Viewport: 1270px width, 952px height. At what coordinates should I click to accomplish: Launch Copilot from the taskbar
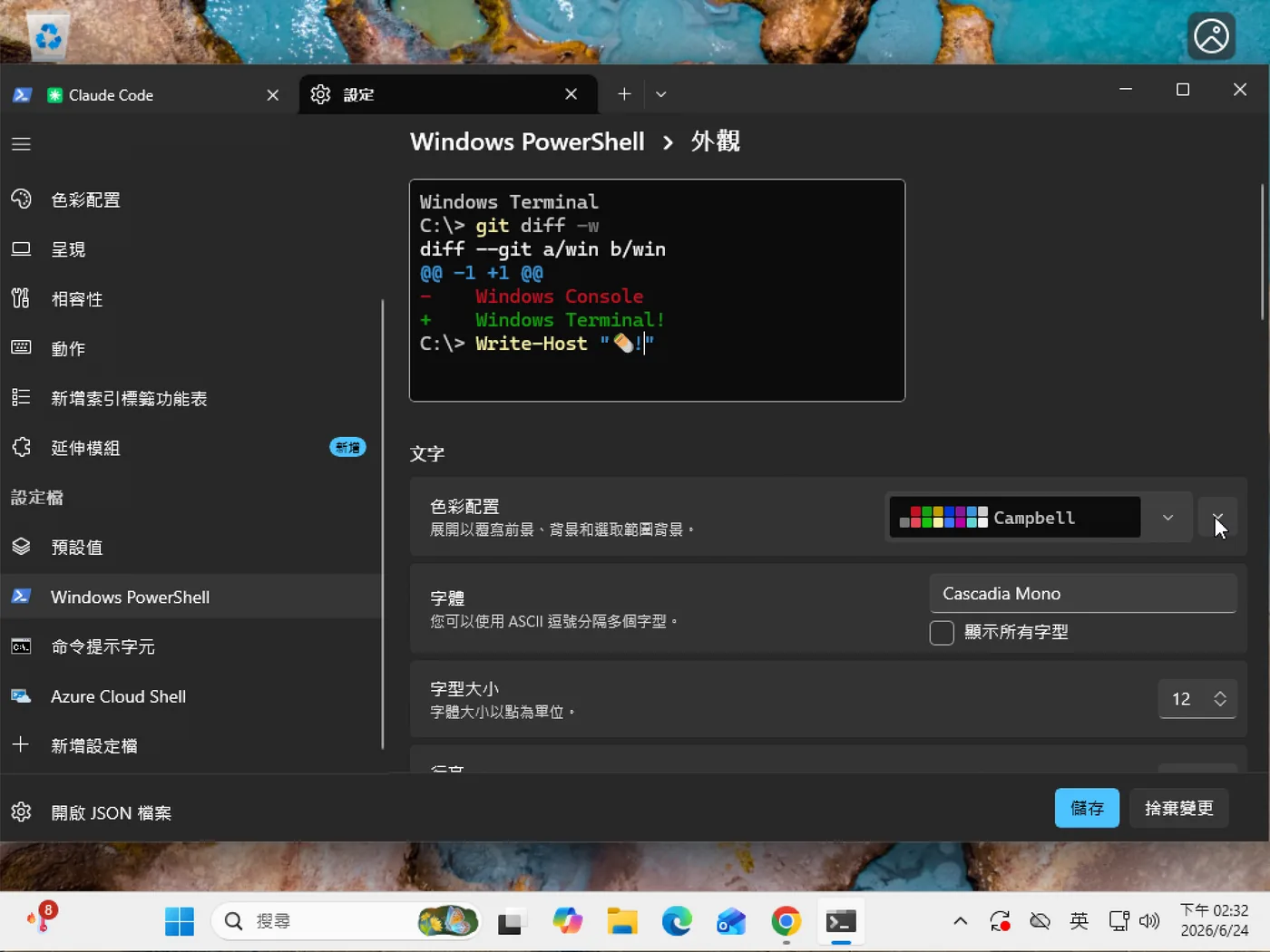tap(568, 921)
